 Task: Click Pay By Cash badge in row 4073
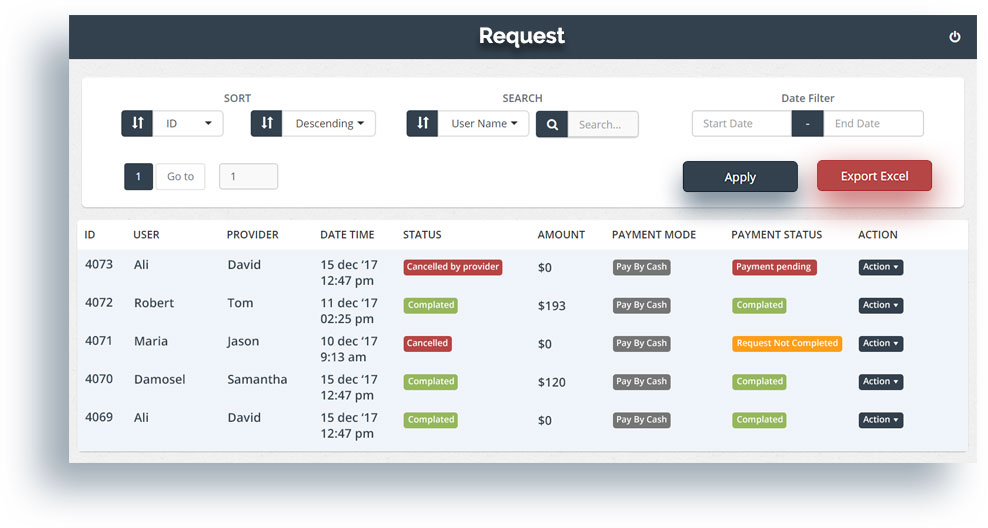[x=641, y=267]
